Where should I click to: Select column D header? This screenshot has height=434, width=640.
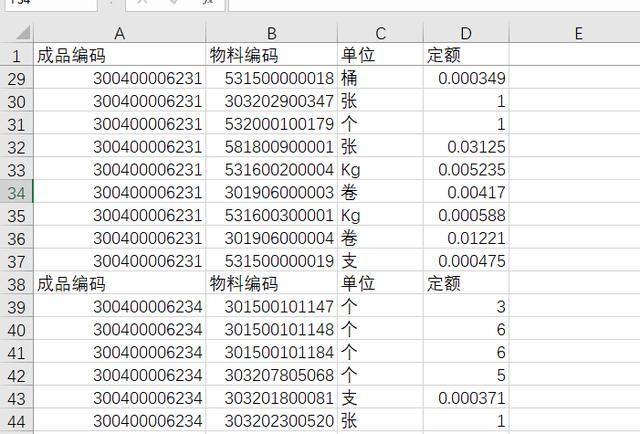(x=466, y=33)
